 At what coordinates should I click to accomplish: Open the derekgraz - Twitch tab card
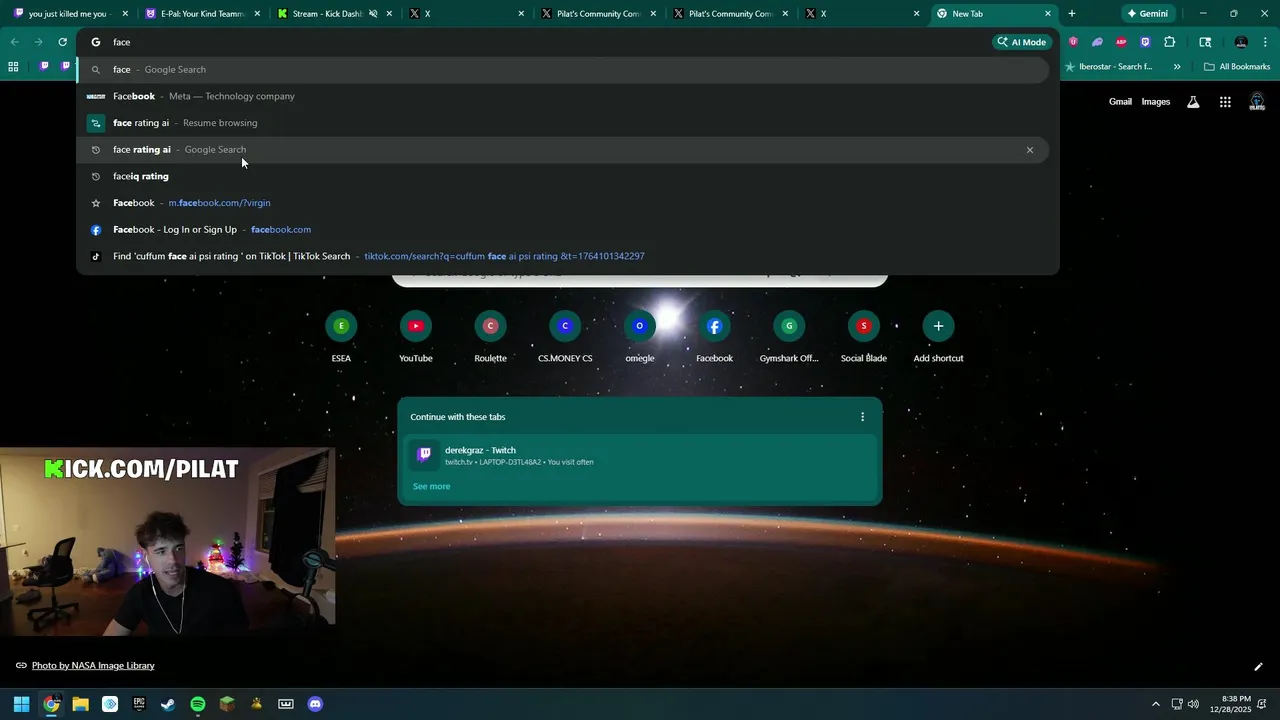[640, 456]
